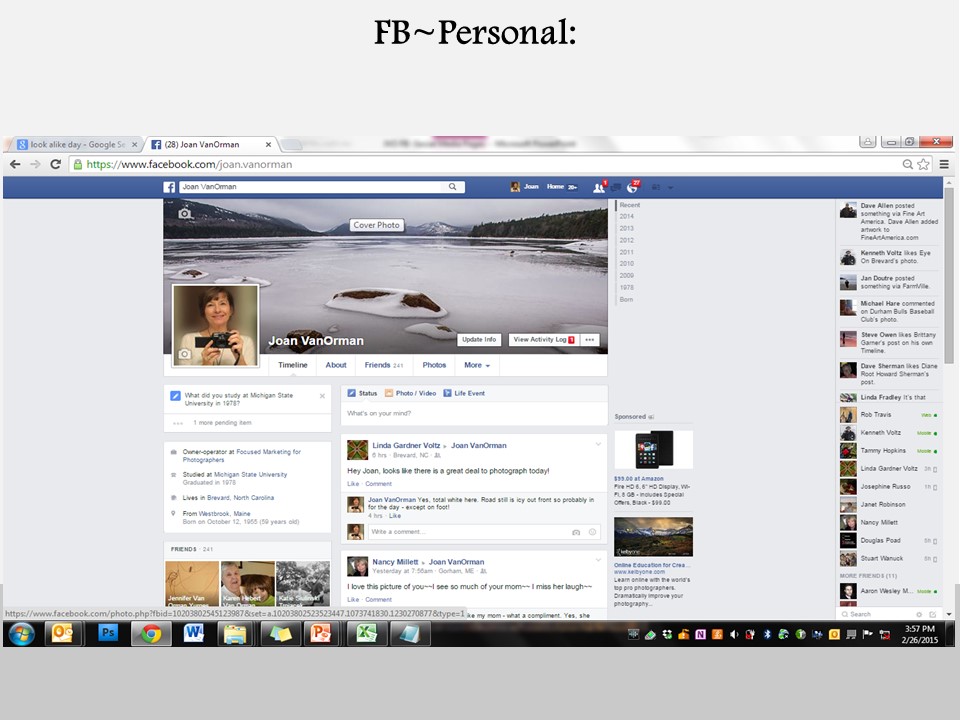
Task: Open the Windows Start button
Action: 21,634
